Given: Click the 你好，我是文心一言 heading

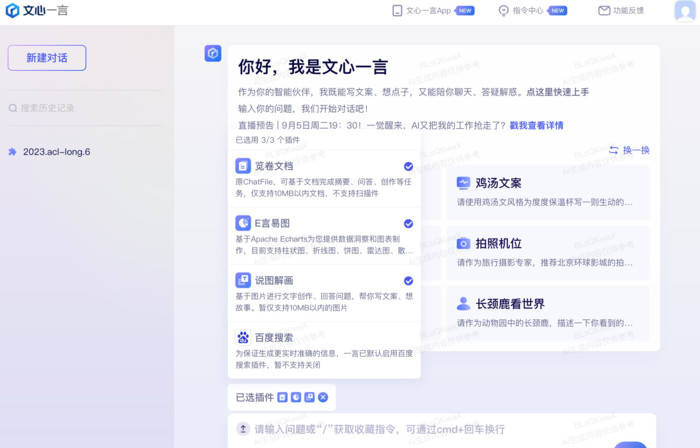Looking at the screenshot, I should [313, 67].
